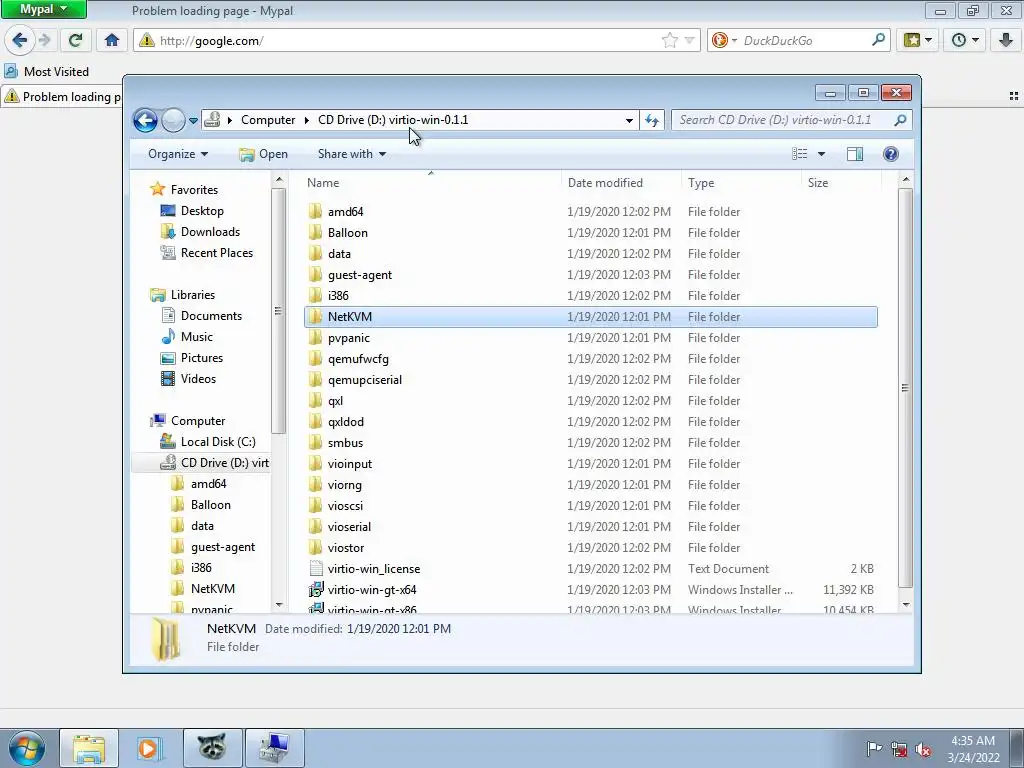Open the recent pages dropdown arrow

tap(193, 120)
